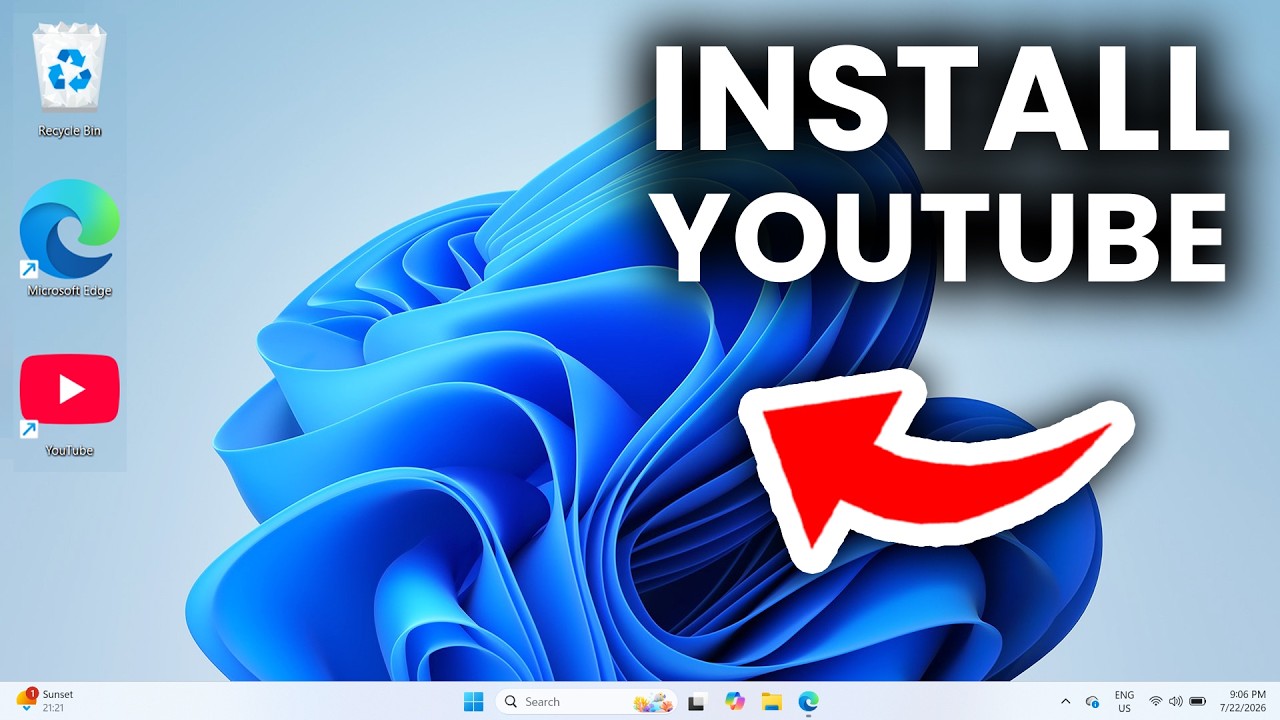Screen dimensions: 1280x720
Task: Select the Microsoft Edge desktop shortcut
Action: click(x=69, y=229)
